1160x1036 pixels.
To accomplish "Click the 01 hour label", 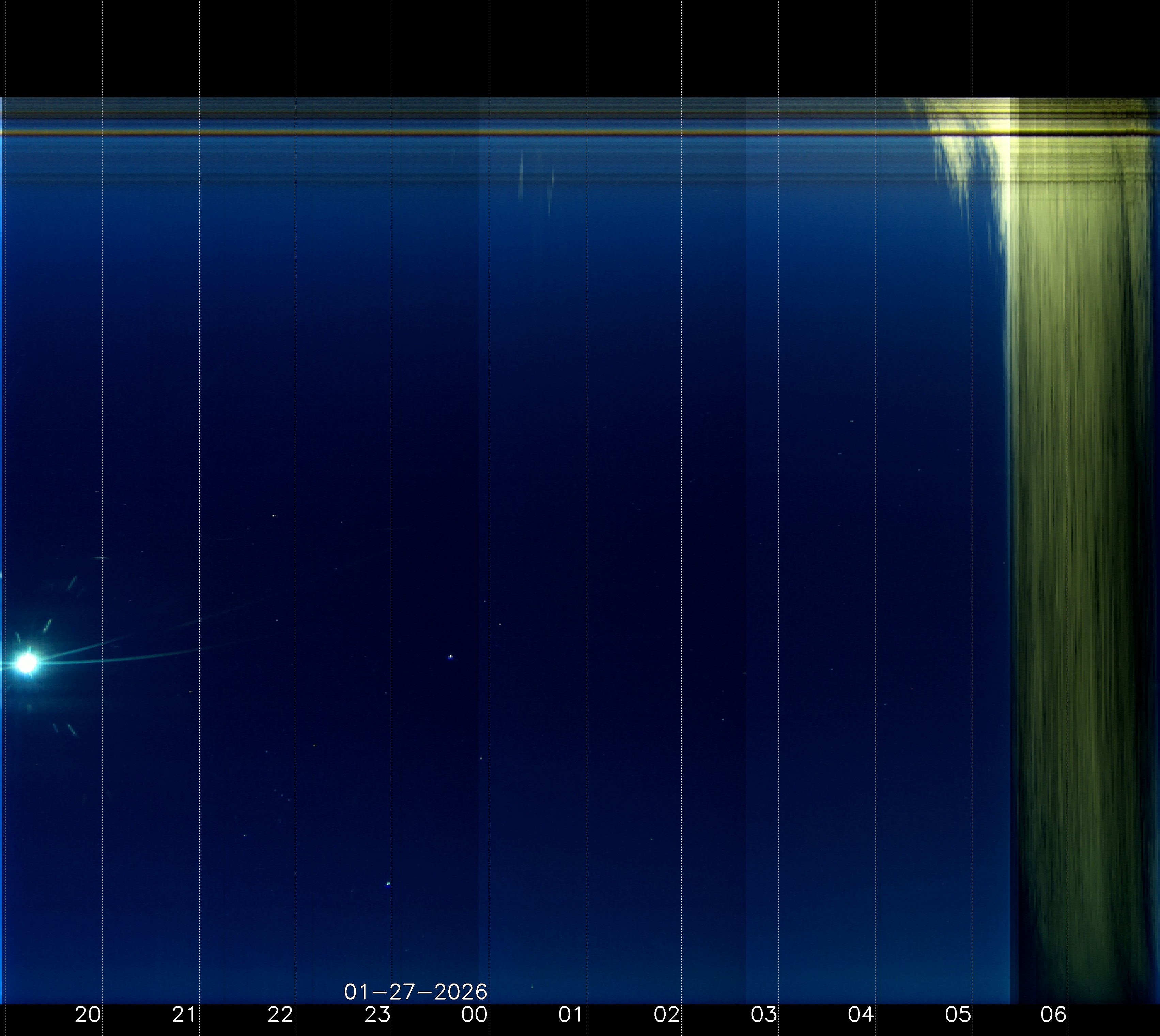I will click(x=571, y=1015).
